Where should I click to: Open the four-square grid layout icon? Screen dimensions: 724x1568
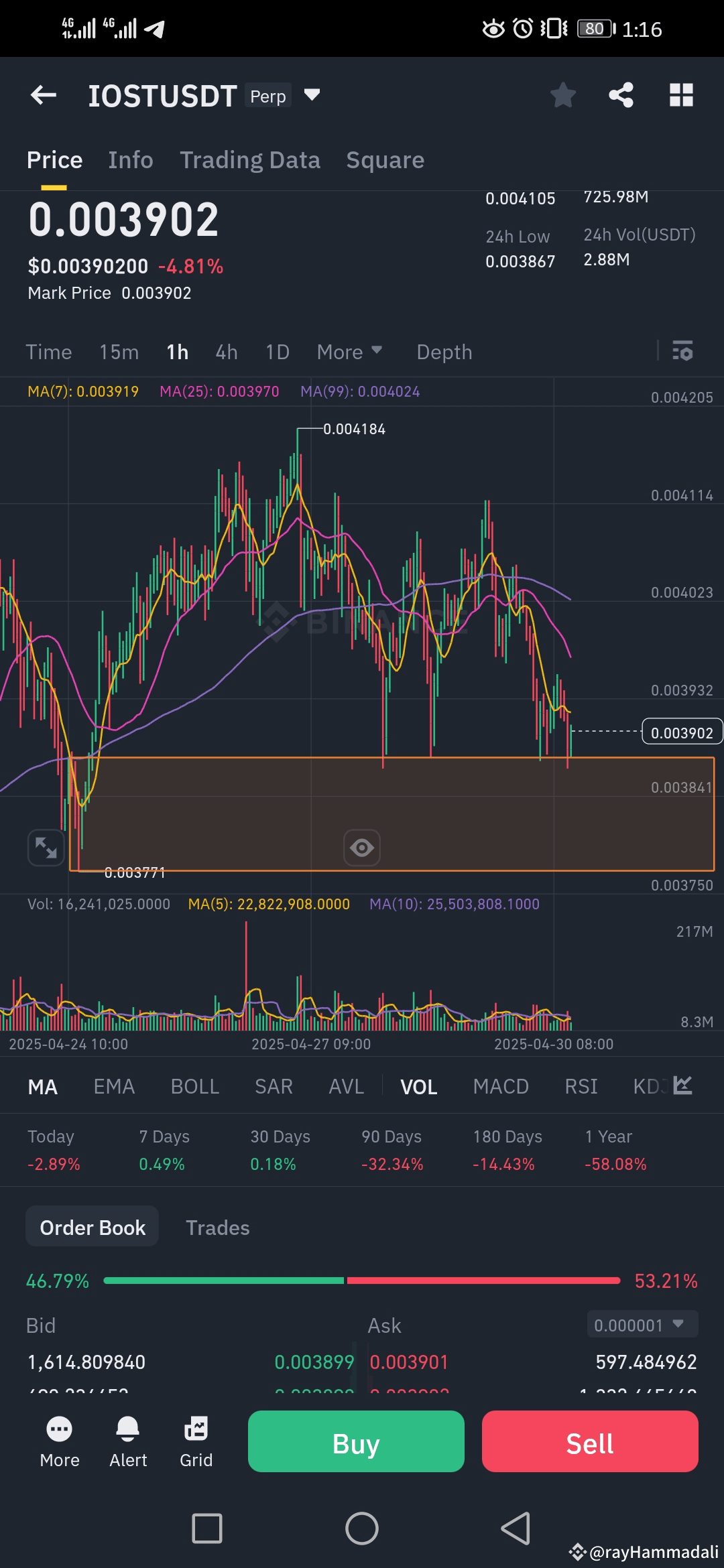pos(681,95)
